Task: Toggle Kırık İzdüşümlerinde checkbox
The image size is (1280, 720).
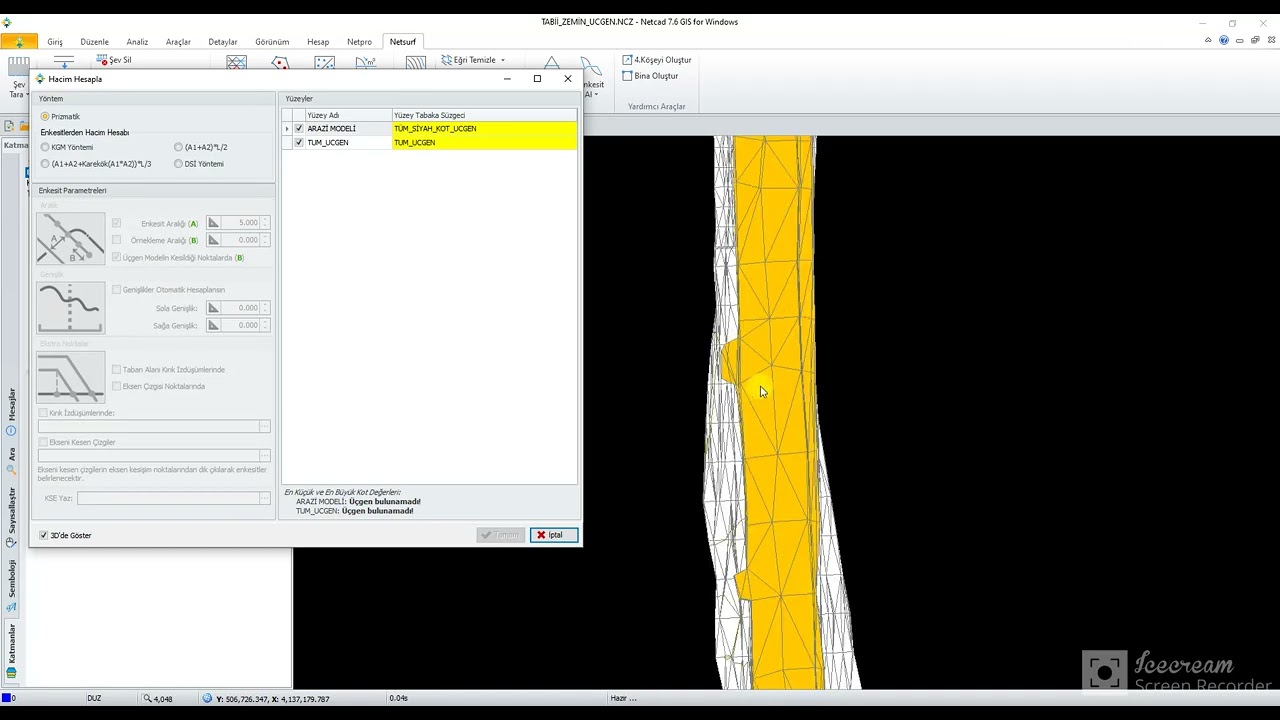Action: coord(43,413)
